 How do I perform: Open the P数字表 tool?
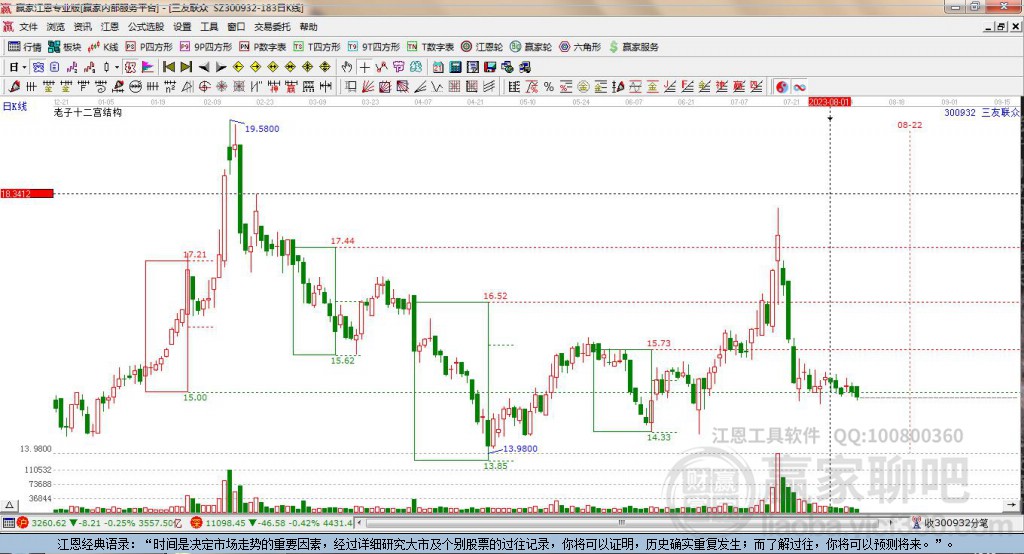click(263, 47)
